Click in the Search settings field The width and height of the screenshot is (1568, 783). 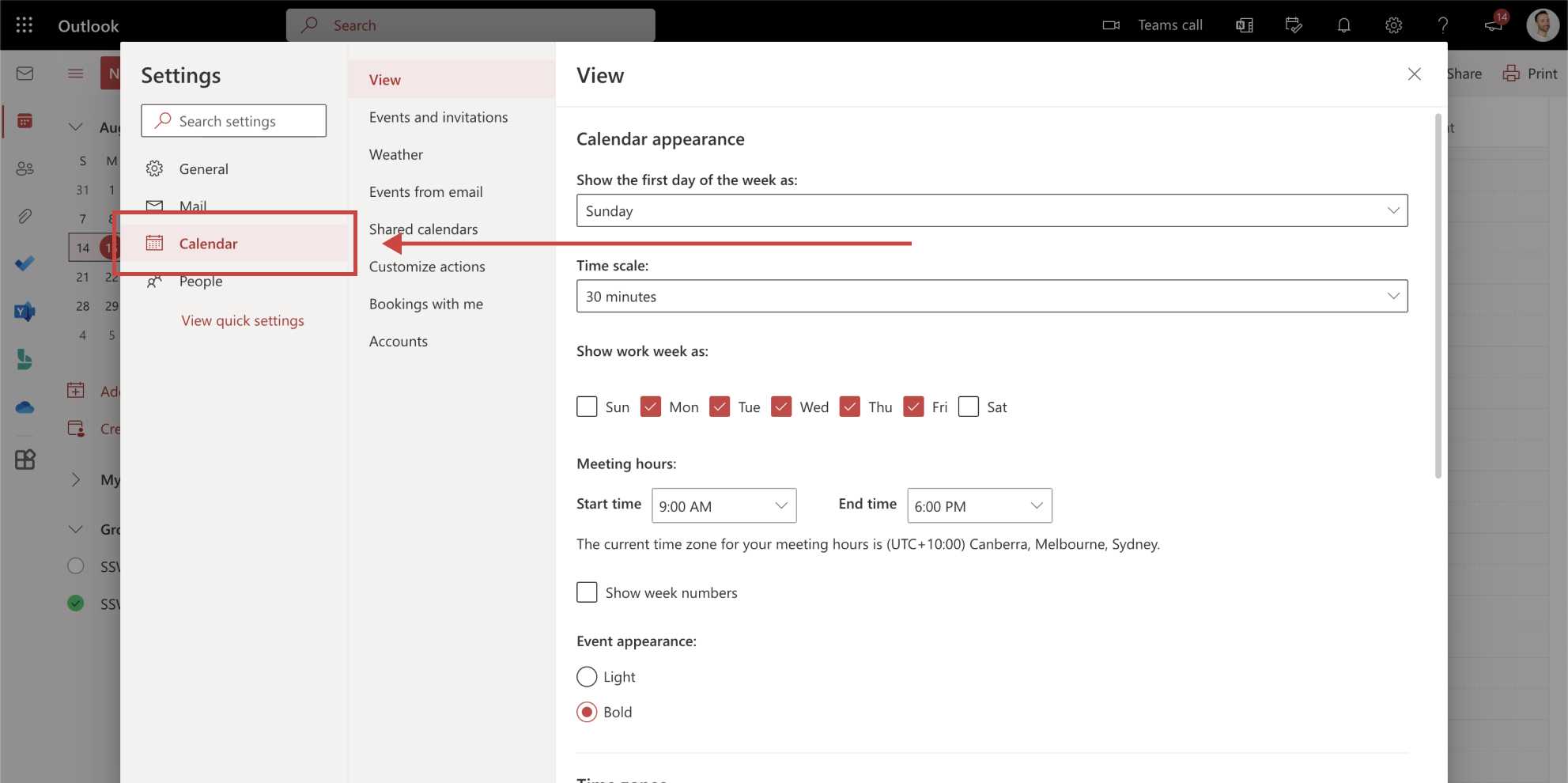point(234,121)
